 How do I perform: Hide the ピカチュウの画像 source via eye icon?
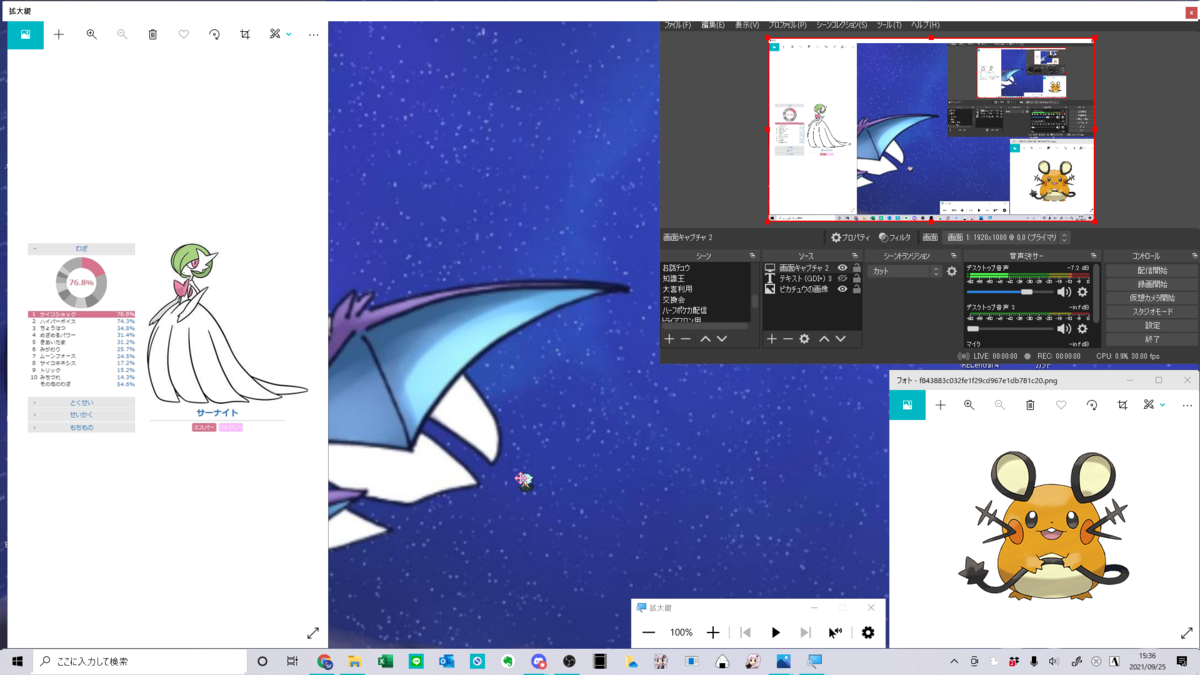[x=842, y=289]
